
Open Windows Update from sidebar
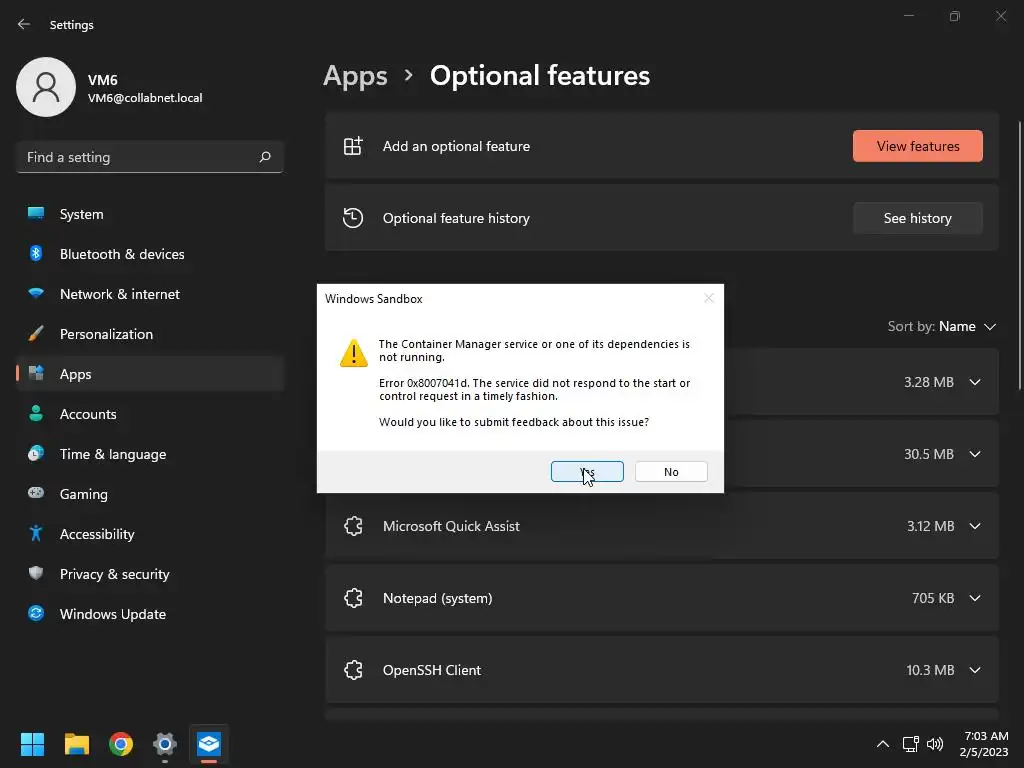[112, 614]
